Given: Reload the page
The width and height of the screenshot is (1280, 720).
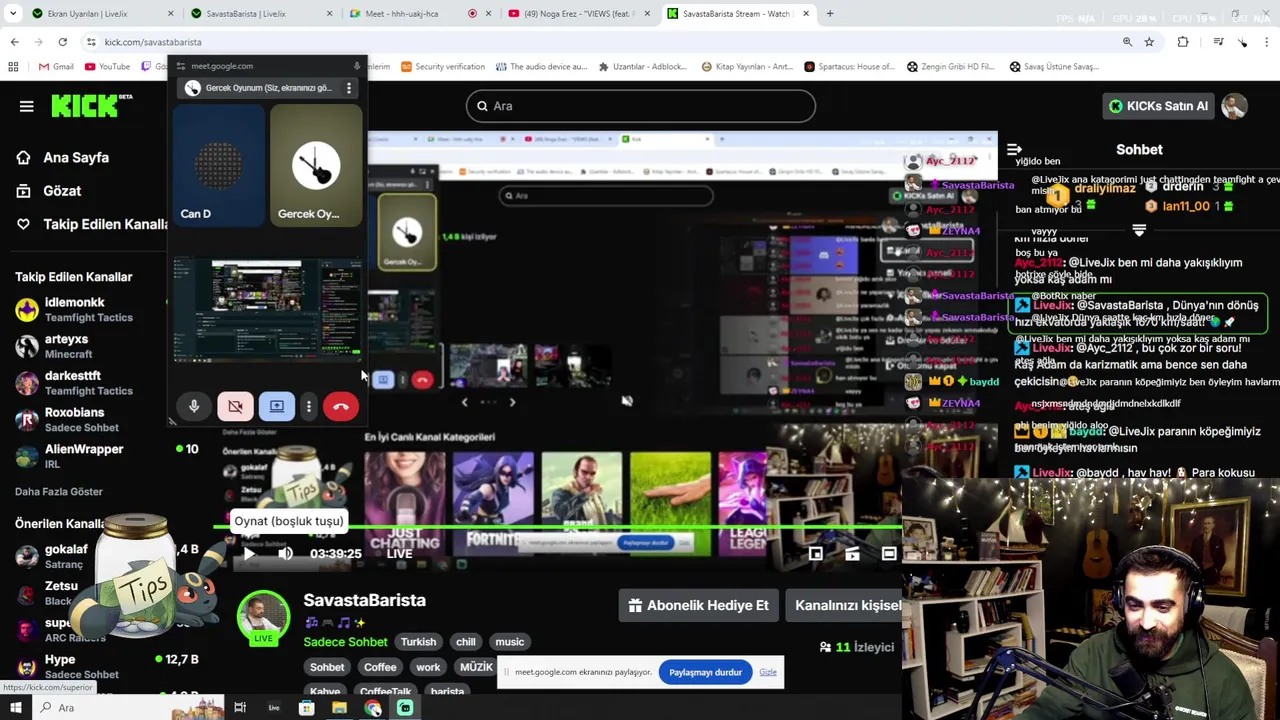Looking at the screenshot, I should click(x=62, y=42).
